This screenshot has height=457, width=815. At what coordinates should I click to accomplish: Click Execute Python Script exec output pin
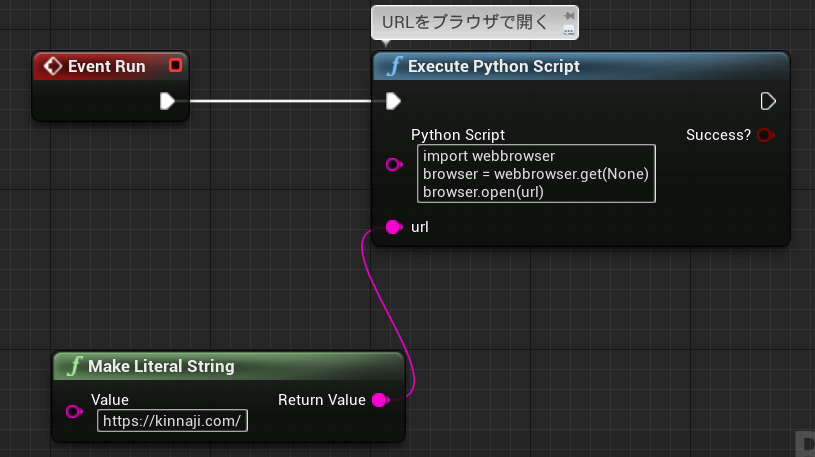[x=768, y=101]
